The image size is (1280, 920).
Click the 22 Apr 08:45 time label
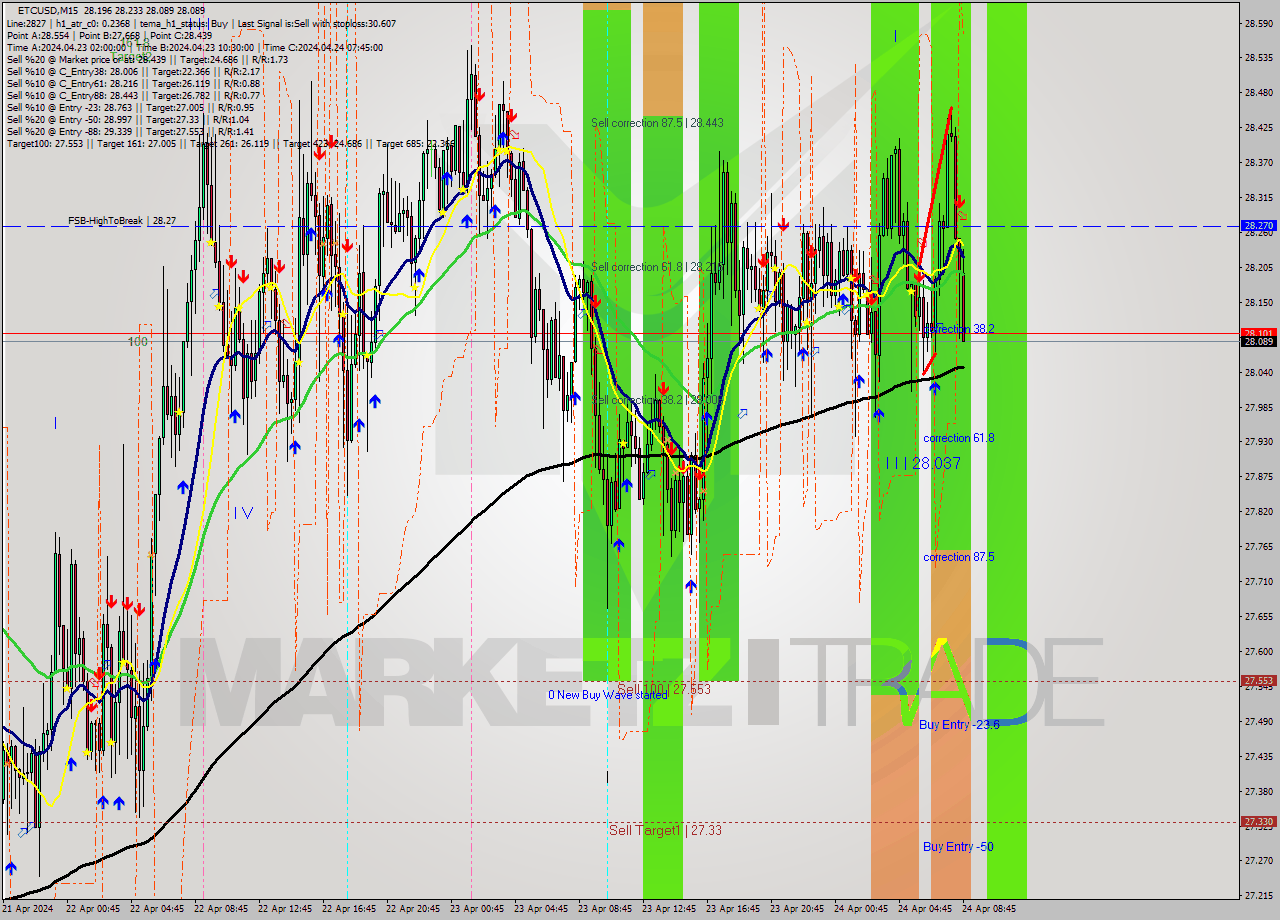(x=220, y=909)
